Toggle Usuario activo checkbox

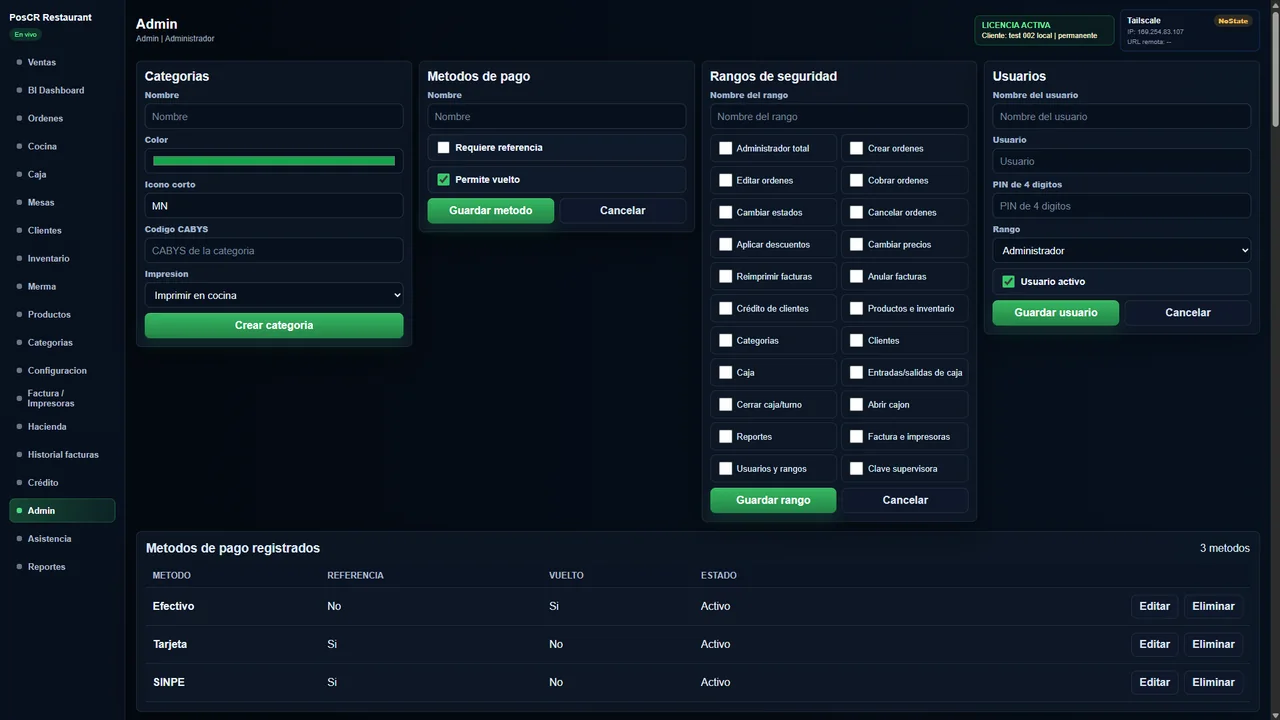pyautogui.click(x=1008, y=282)
